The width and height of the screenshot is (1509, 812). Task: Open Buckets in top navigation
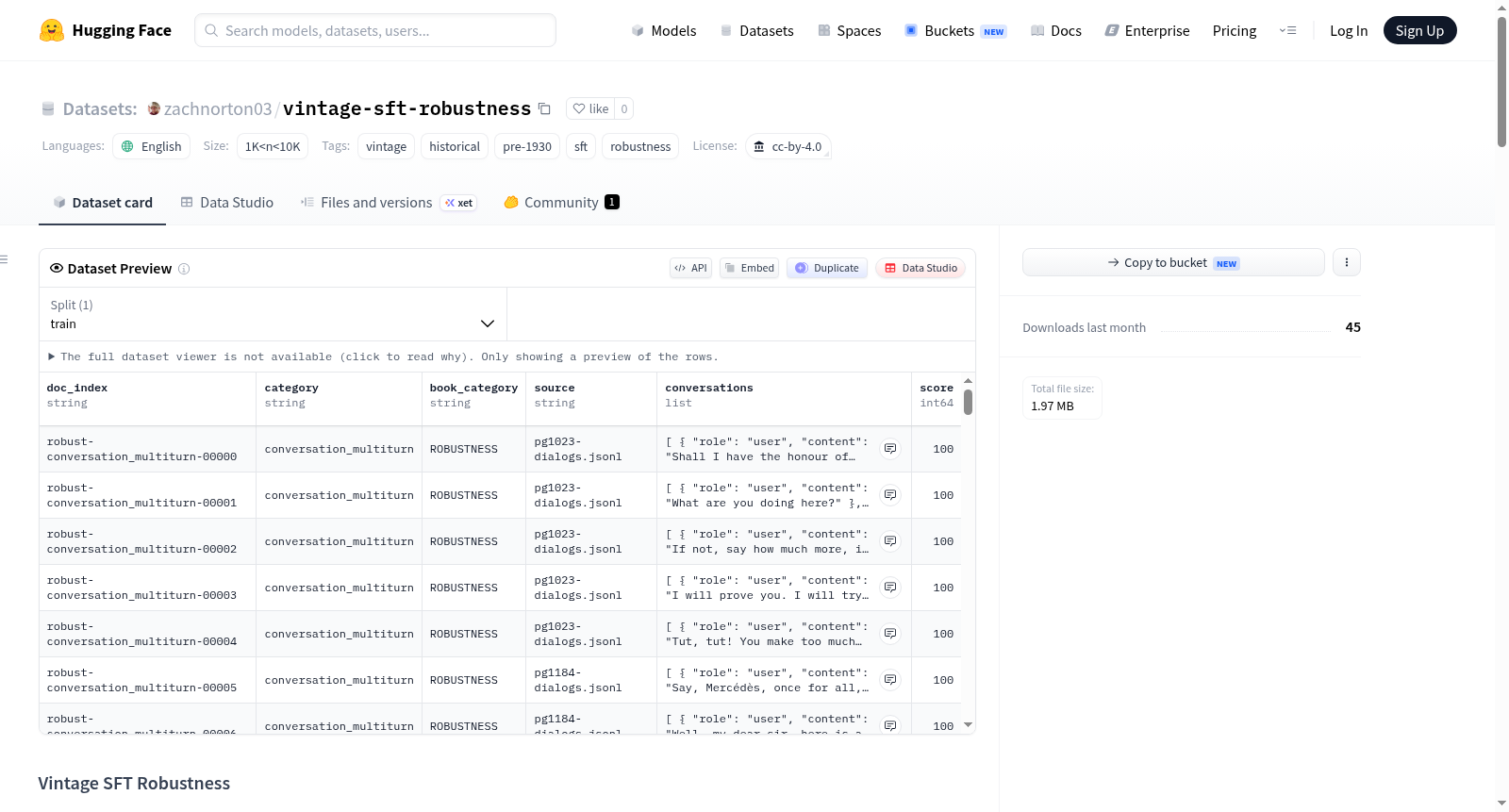955,31
